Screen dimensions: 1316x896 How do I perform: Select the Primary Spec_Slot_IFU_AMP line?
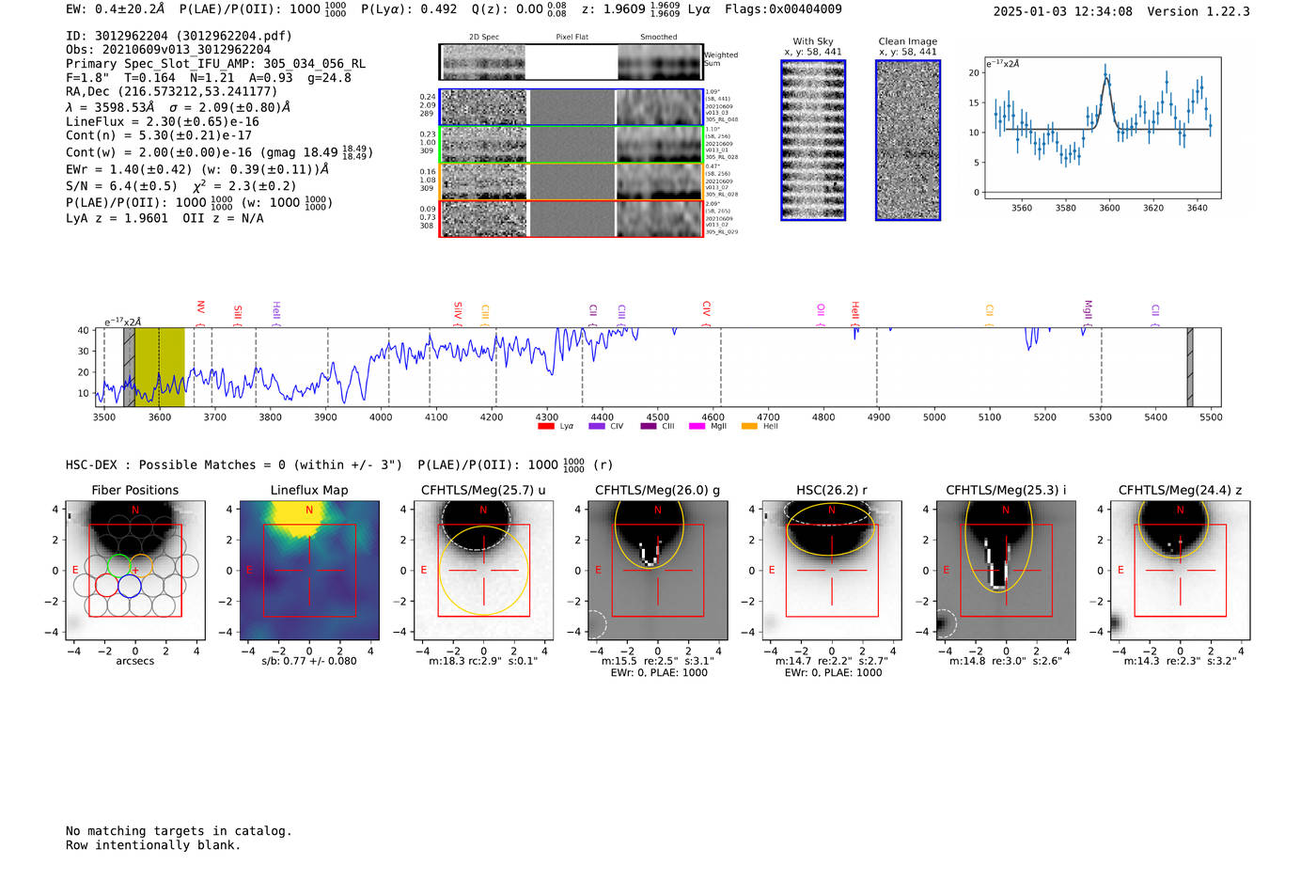click(x=216, y=64)
